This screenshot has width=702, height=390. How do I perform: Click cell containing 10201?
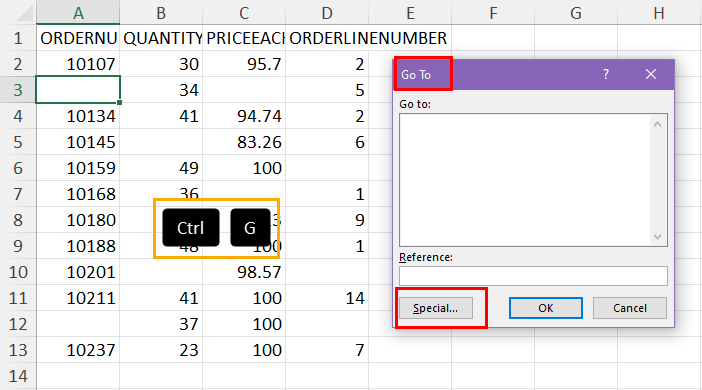click(x=78, y=272)
